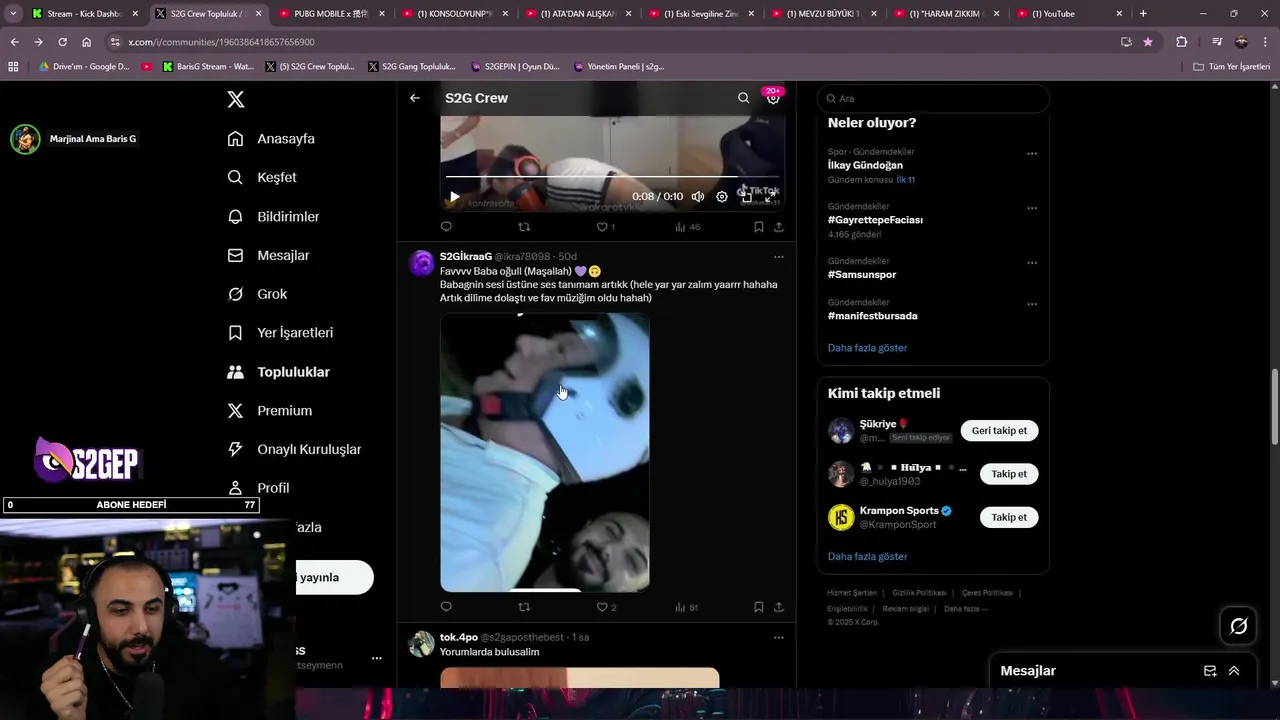Open the Grok icon at bottom right
The image size is (1280, 720).
pyautogui.click(x=1238, y=626)
